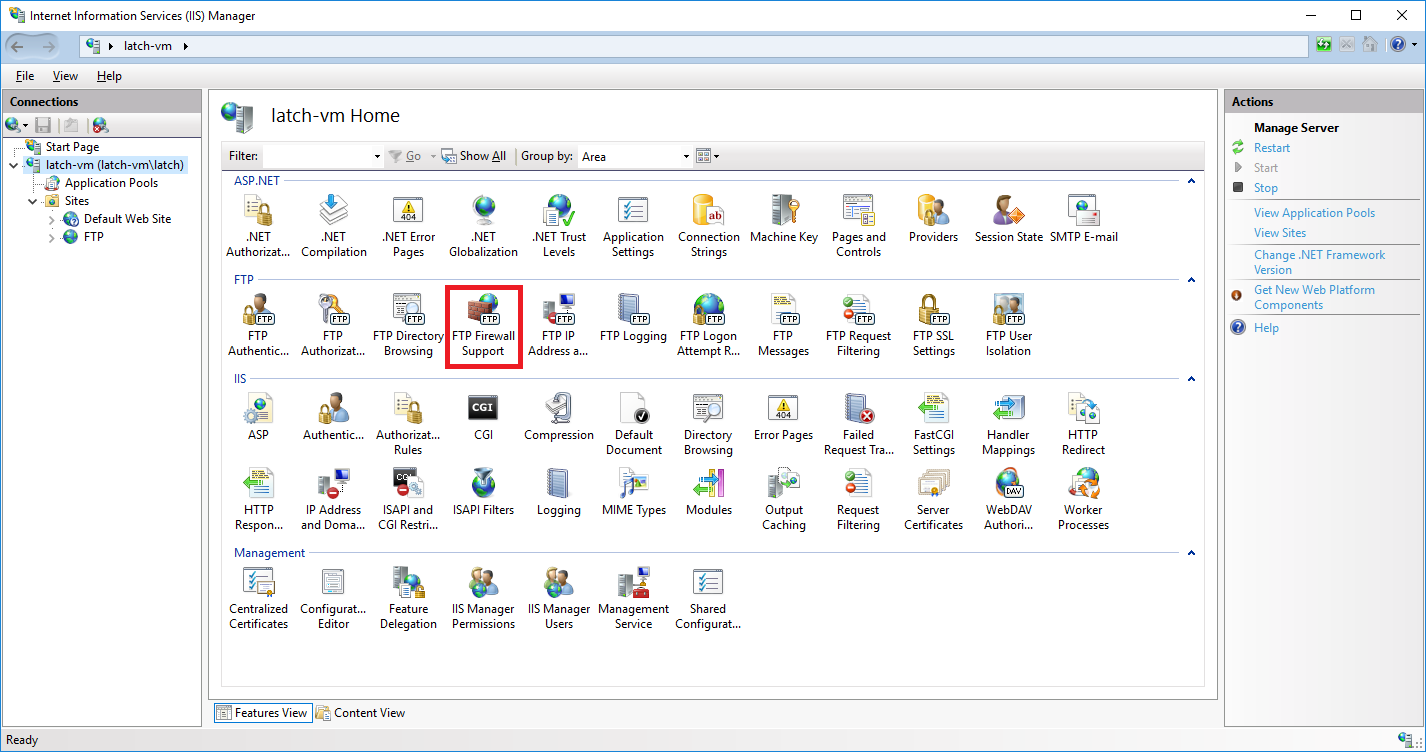Image resolution: width=1426 pixels, height=752 pixels.
Task: Open the Modules feature
Action: tap(709, 492)
